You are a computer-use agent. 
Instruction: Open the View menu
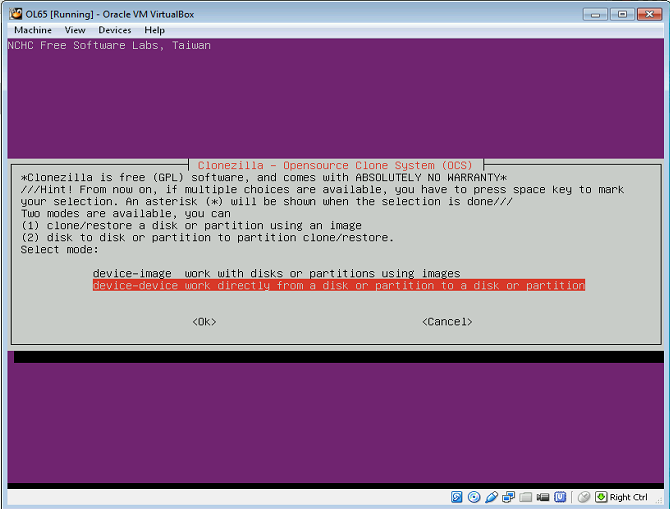point(75,30)
